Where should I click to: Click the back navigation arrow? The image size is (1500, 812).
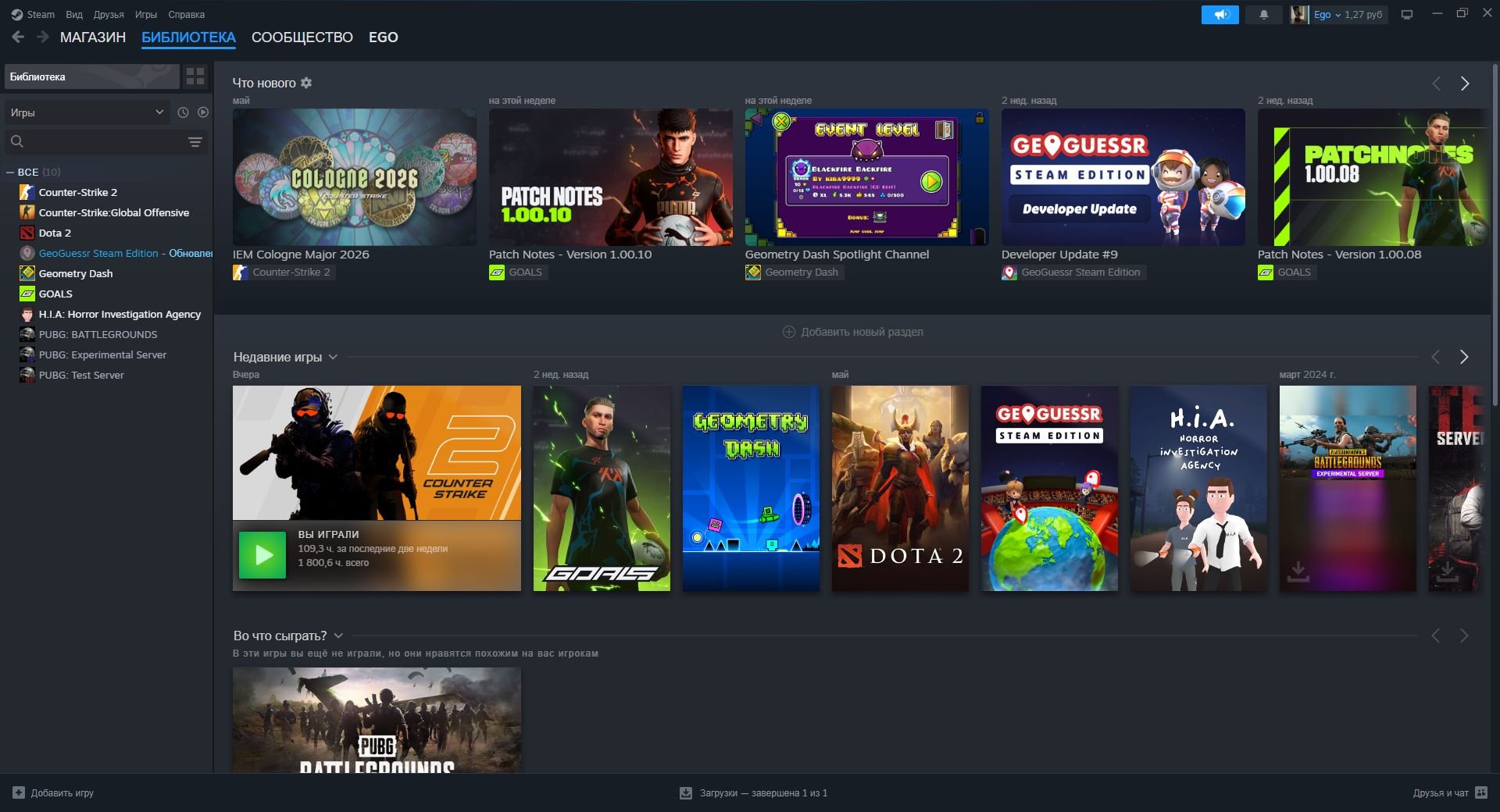click(18, 37)
